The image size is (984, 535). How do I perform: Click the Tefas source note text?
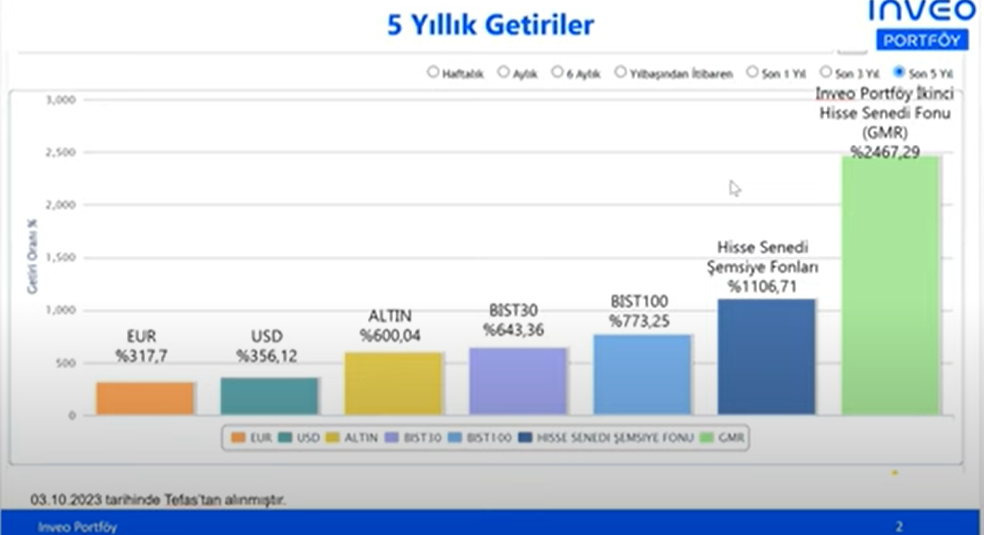point(158,500)
